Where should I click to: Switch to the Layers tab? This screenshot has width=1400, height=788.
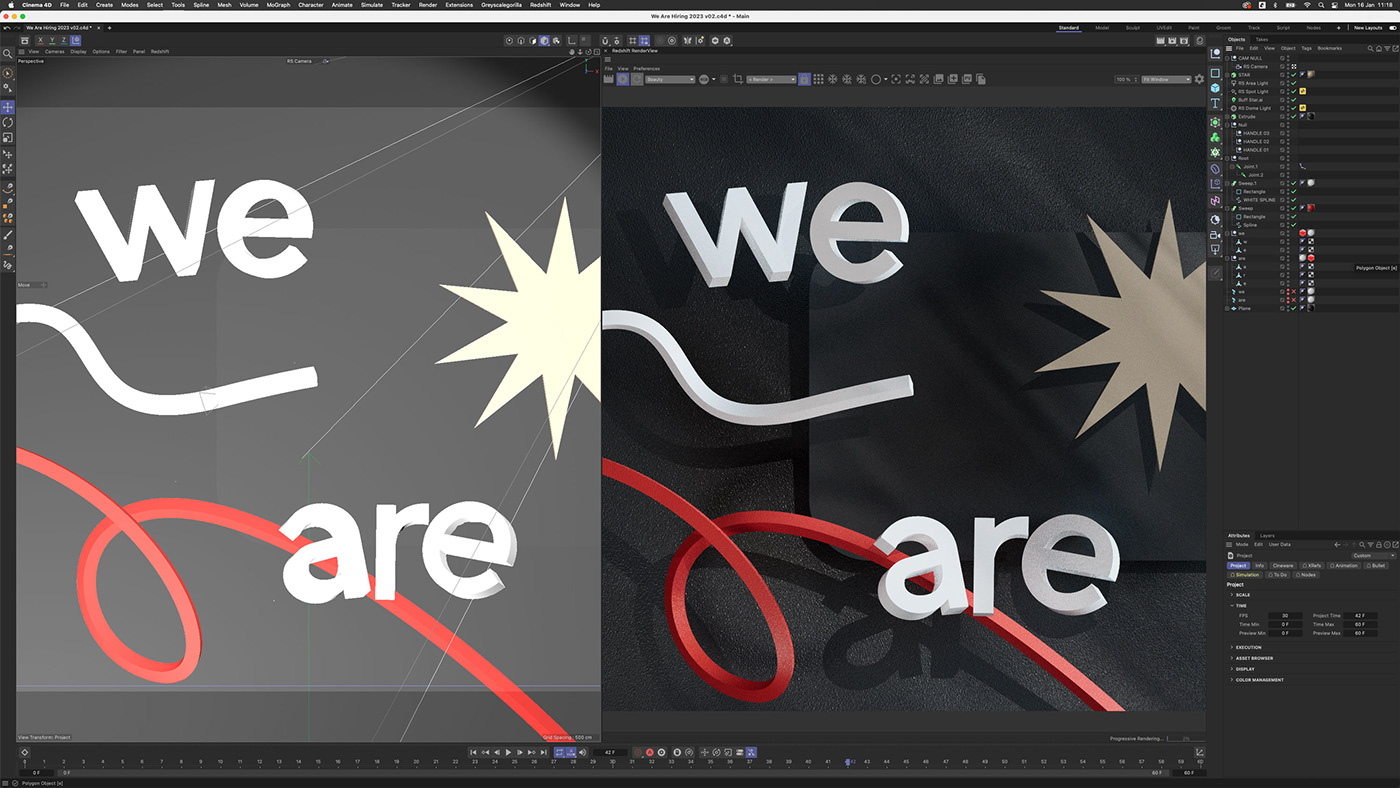(x=1267, y=535)
